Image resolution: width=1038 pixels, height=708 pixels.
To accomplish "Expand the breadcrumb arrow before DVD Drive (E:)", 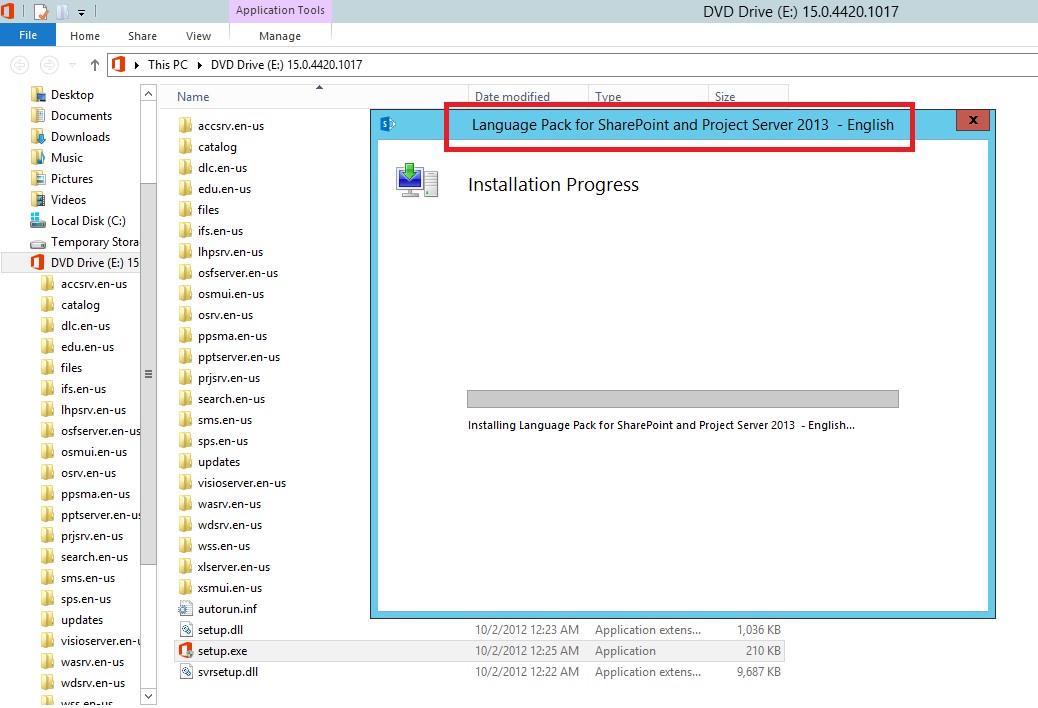I will point(199,65).
